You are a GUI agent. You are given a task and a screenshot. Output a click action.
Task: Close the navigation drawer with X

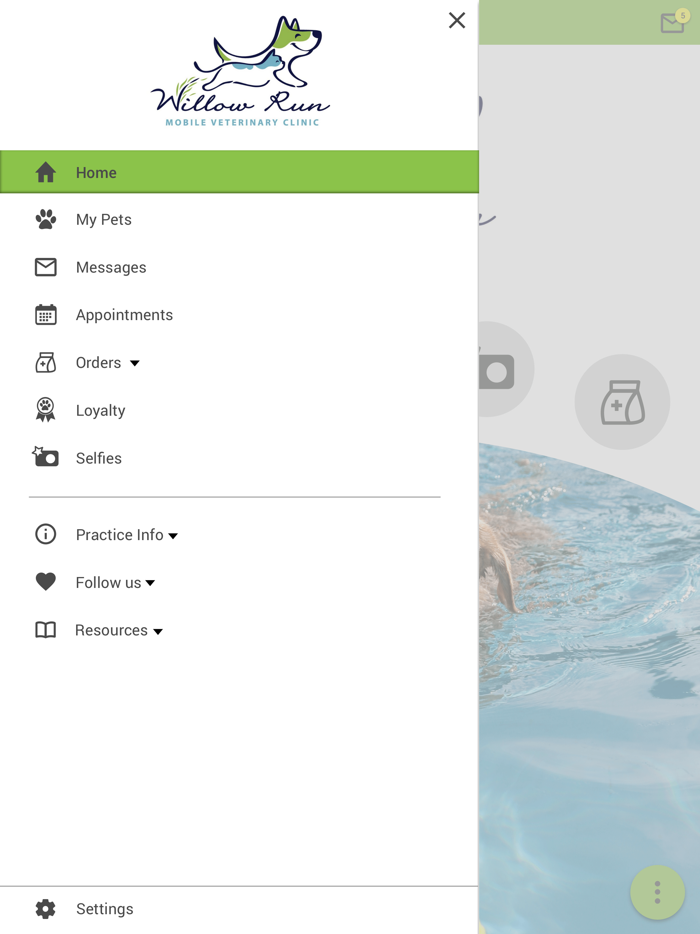tap(457, 20)
